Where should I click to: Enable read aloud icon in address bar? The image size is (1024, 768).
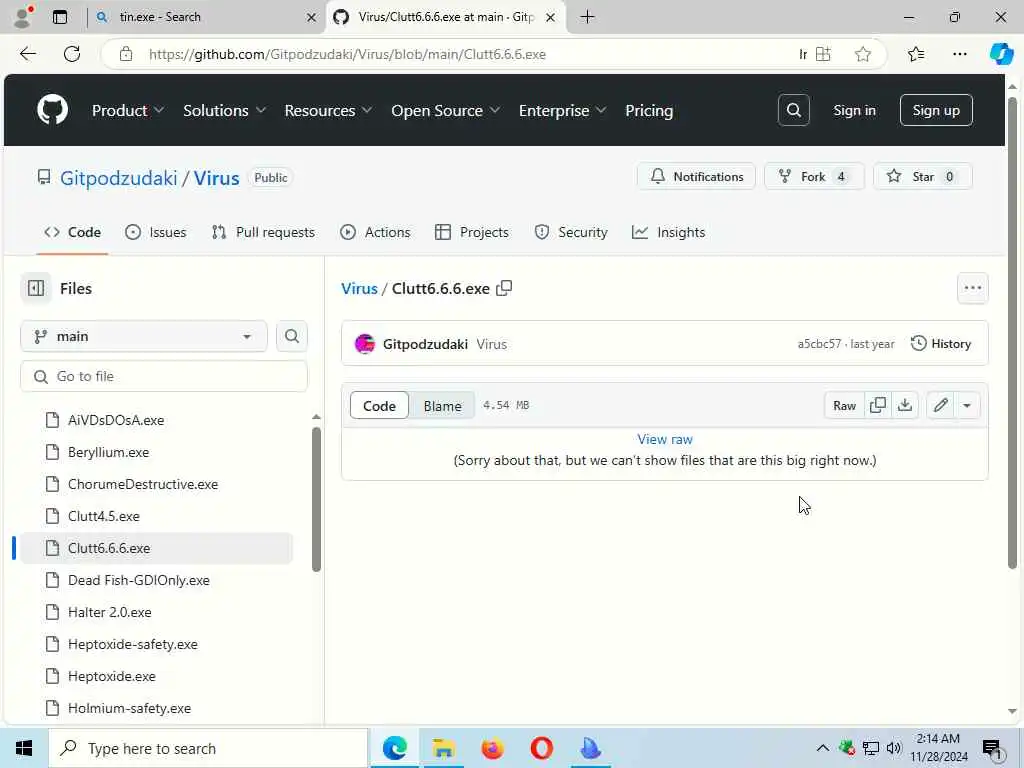tap(803, 54)
